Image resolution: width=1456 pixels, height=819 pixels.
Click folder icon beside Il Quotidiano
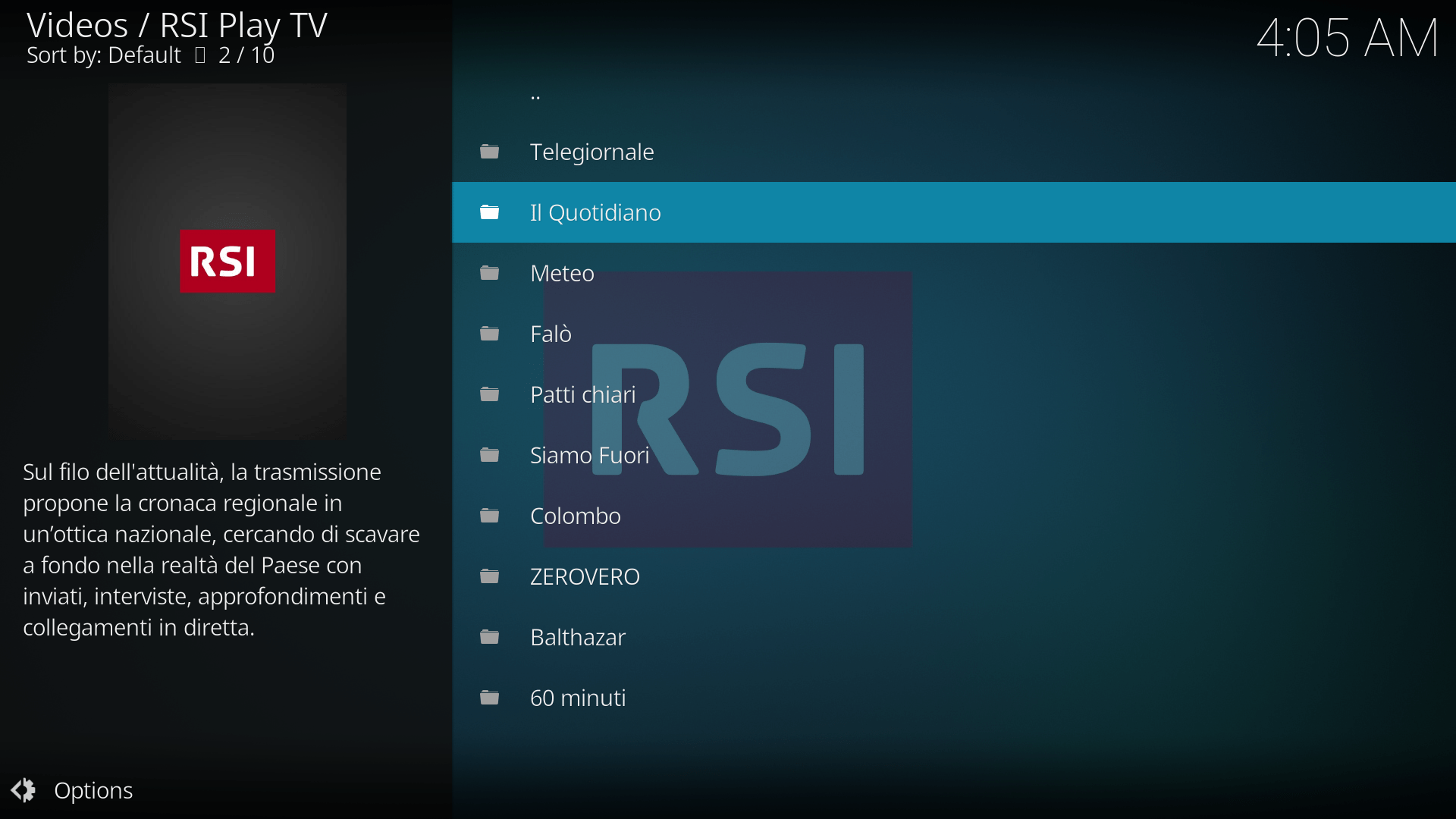click(x=490, y=212)
